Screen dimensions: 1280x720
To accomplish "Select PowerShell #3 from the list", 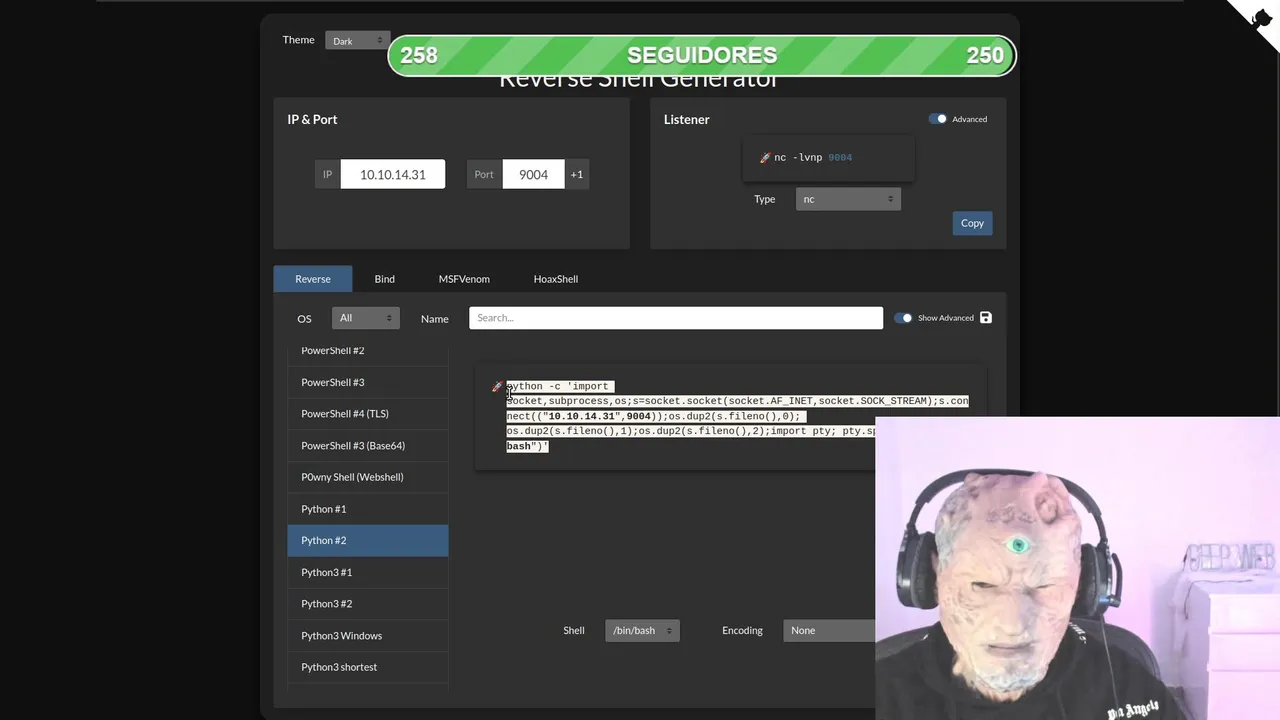I will pyautogui.click(x=368, y=382).
